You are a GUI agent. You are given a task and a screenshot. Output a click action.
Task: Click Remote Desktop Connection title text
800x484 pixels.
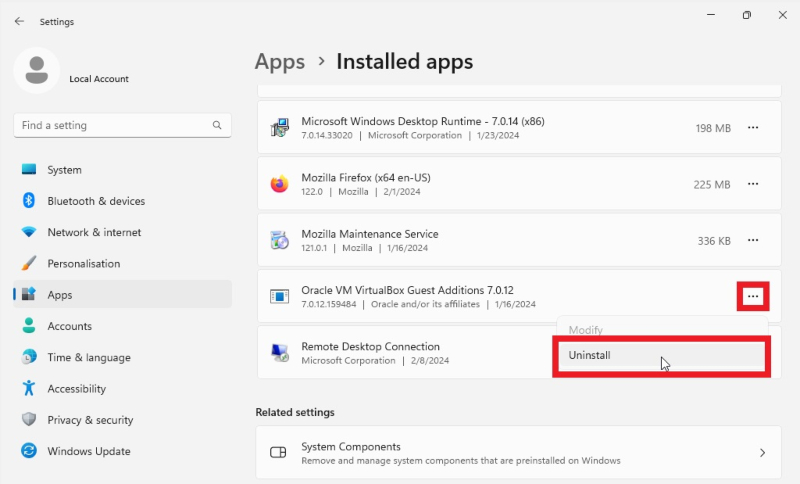(x=370, y=346)
